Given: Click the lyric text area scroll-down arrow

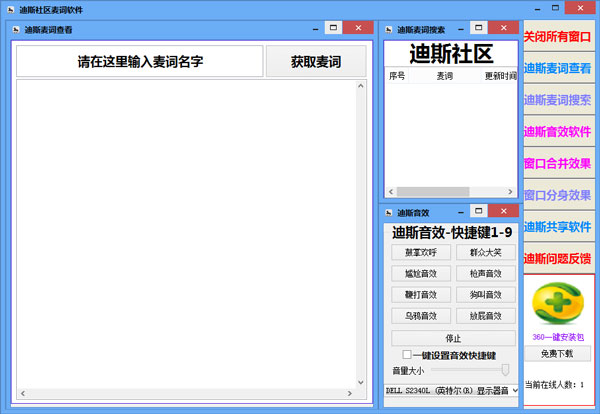Looking at the screenshot, I should point(360,382).
